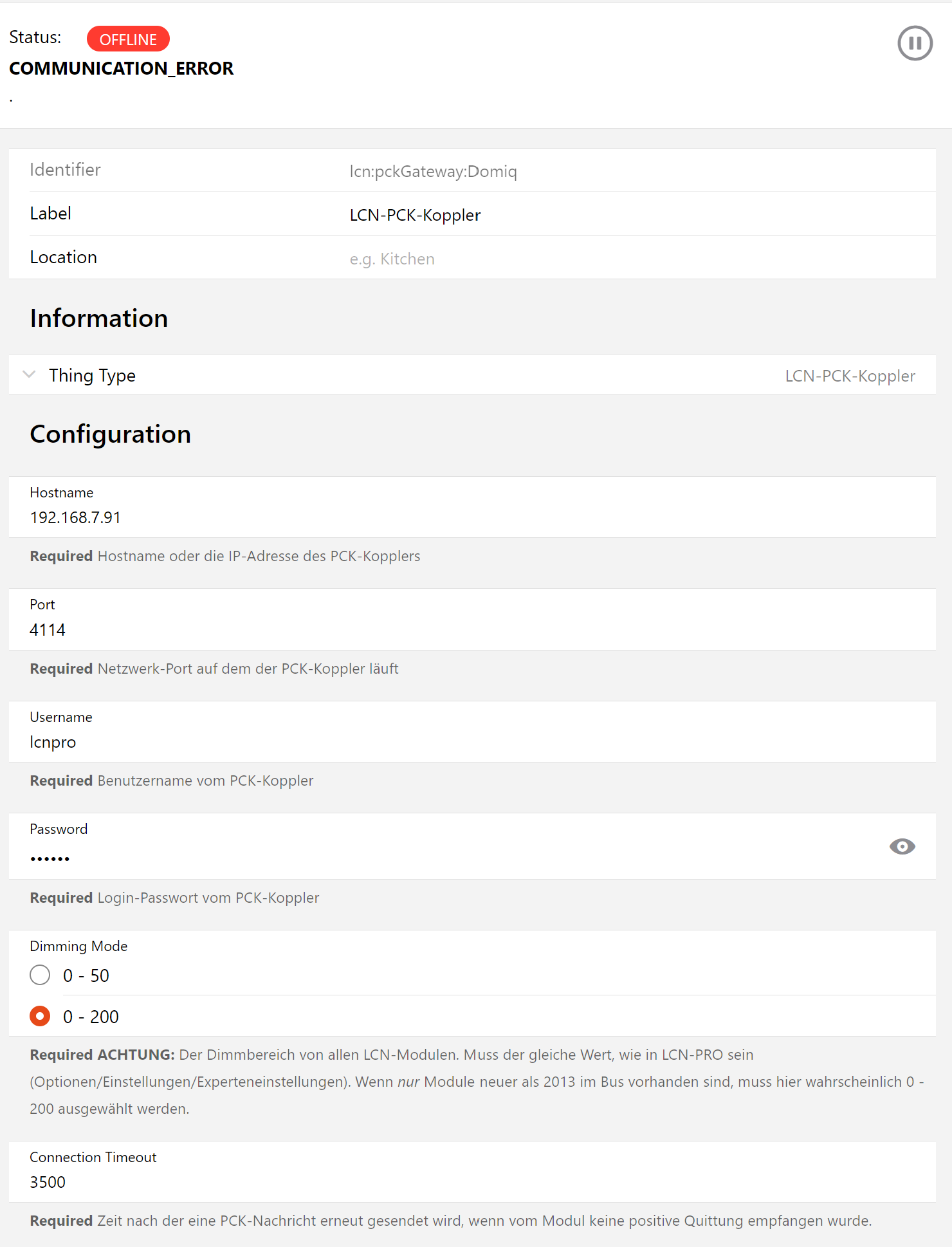Click the Thing Type row label
This screenshot has height=1247, width=952.
coord(92,375)
